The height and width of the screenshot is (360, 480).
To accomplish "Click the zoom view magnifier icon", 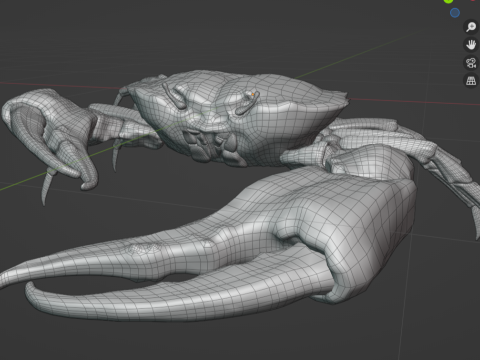I will tap(471, 27).
